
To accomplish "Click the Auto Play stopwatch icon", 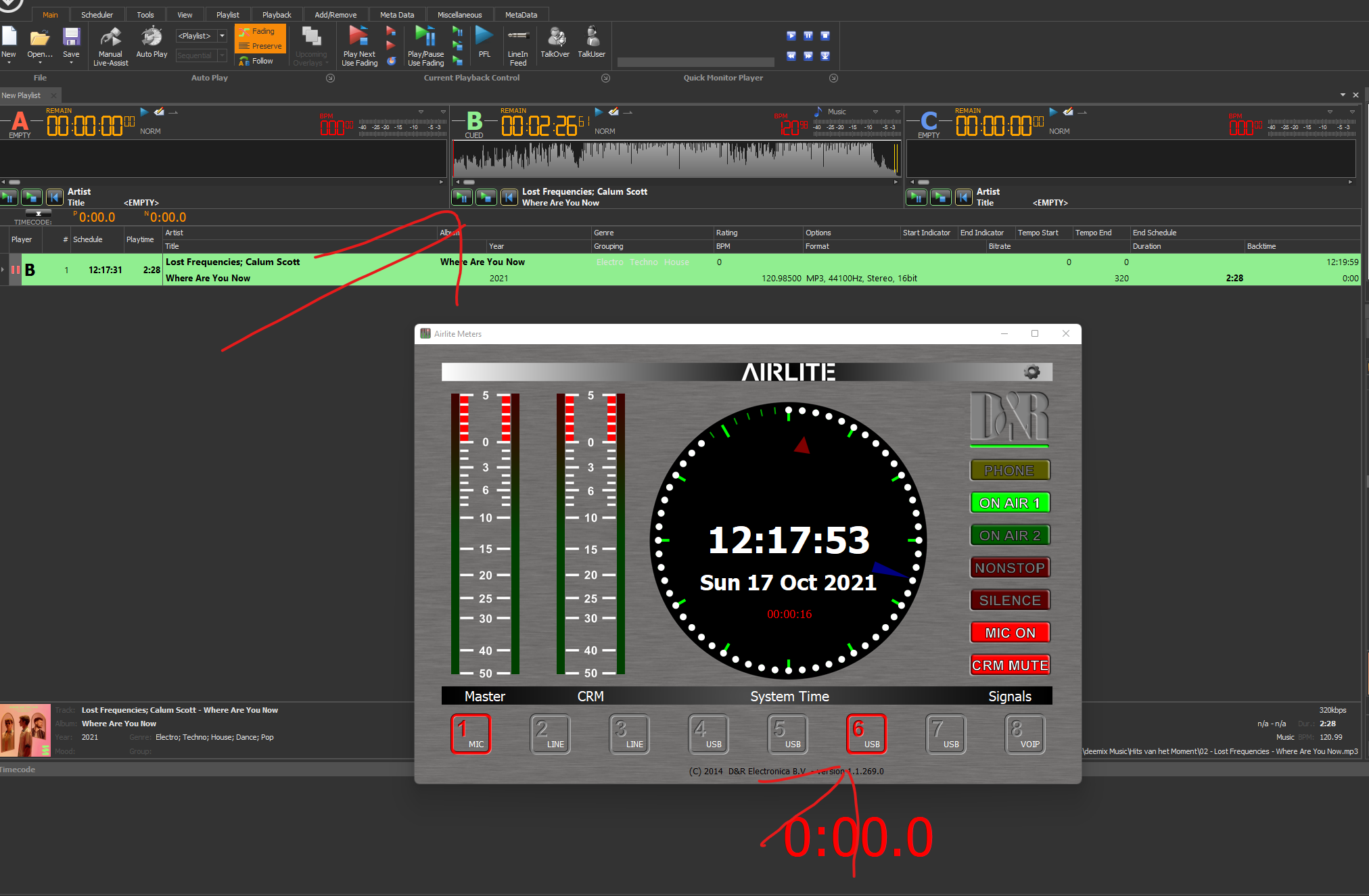I will pos(152,37).
